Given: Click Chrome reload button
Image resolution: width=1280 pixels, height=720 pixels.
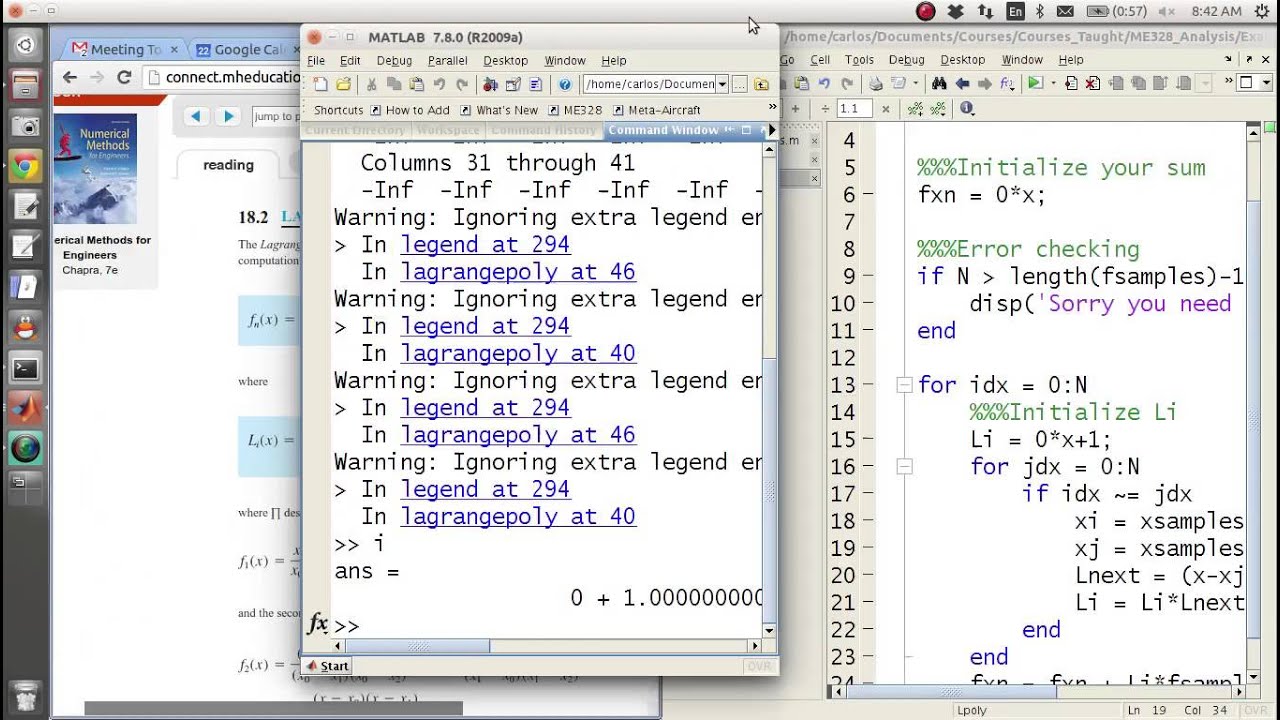Looking at the screenshot, I should [x=124, y=77].
